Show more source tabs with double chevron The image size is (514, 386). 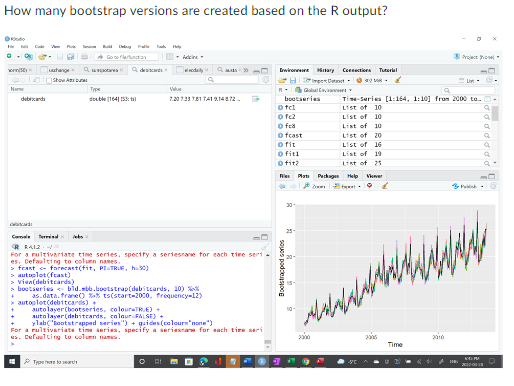pos(246,70)
